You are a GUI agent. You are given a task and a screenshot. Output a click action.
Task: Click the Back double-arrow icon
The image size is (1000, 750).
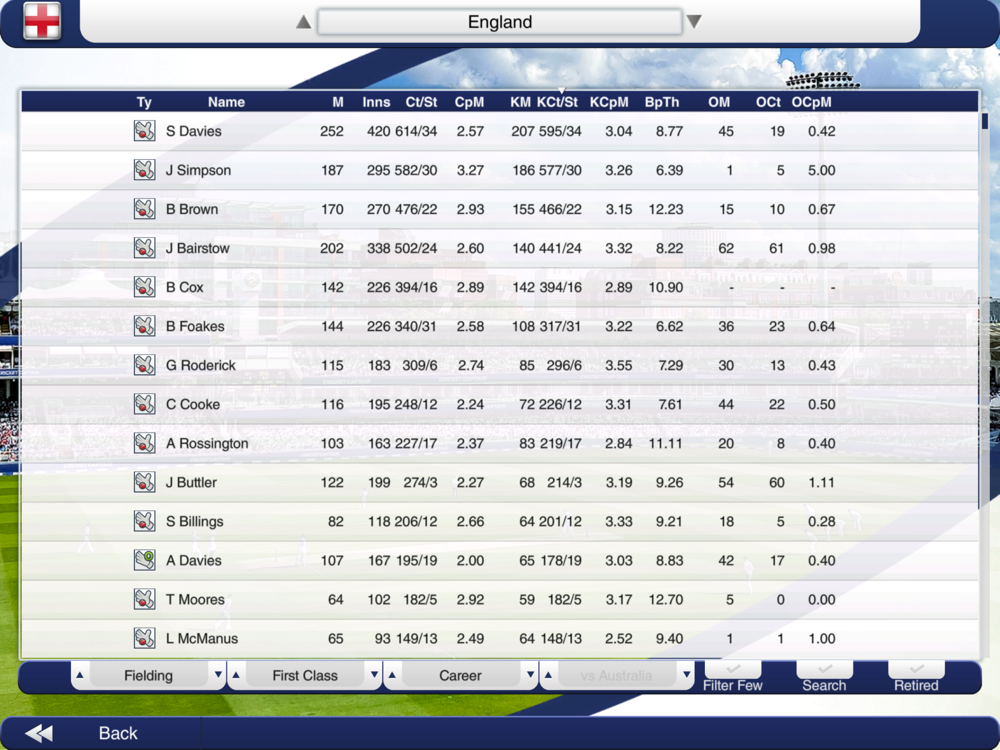pos(40,733)
